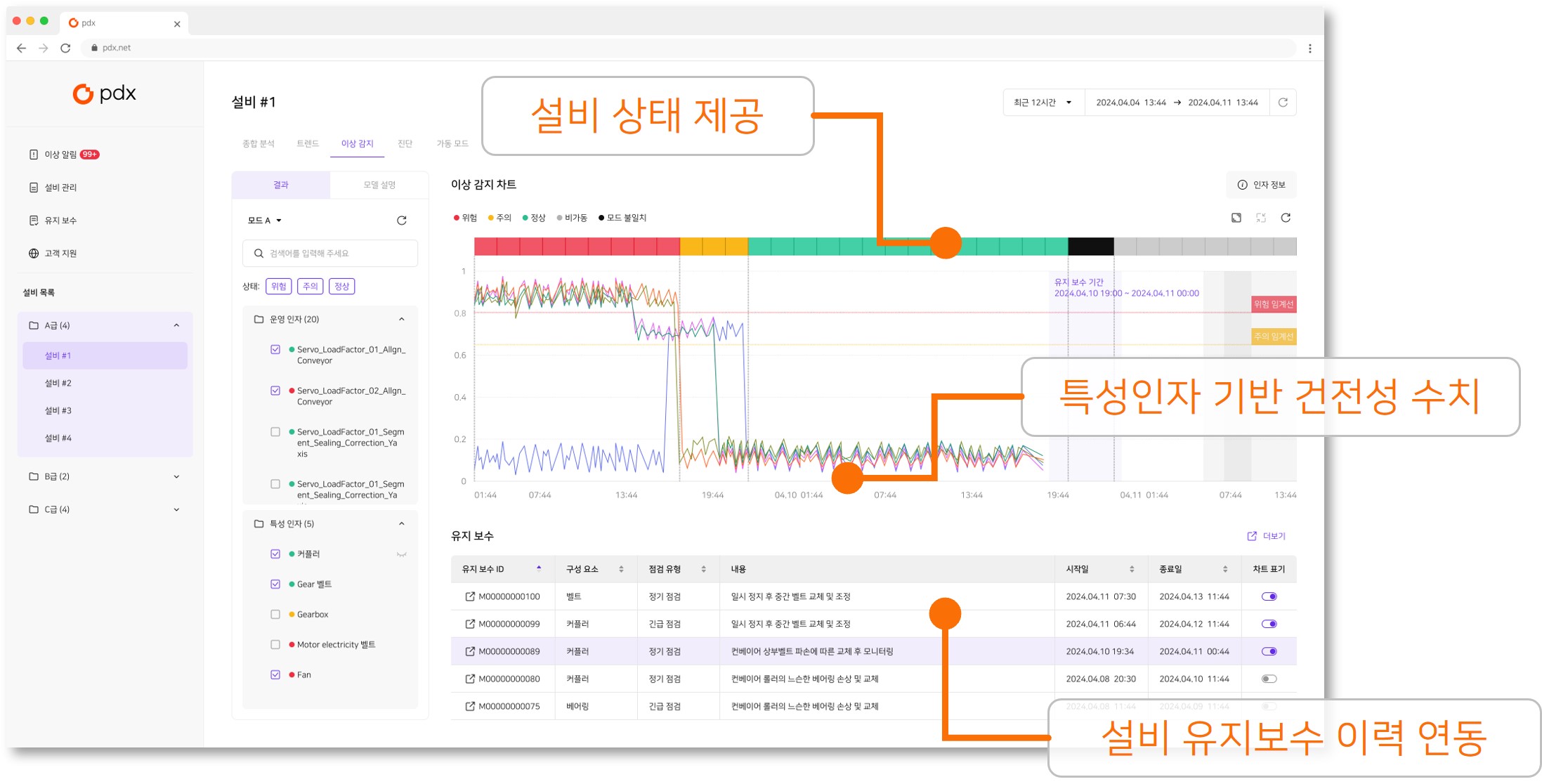
Task: Click the 이상 알림 sidebar icon
Action: tap(34, 155)
